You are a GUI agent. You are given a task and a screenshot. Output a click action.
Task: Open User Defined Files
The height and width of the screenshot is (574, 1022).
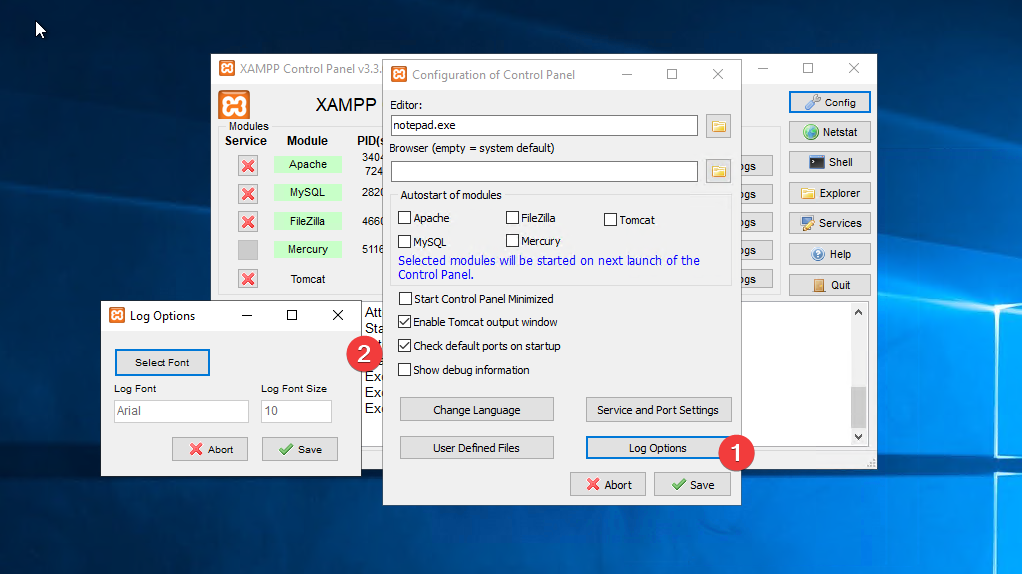pyautogui.click(x=476, y=448)
